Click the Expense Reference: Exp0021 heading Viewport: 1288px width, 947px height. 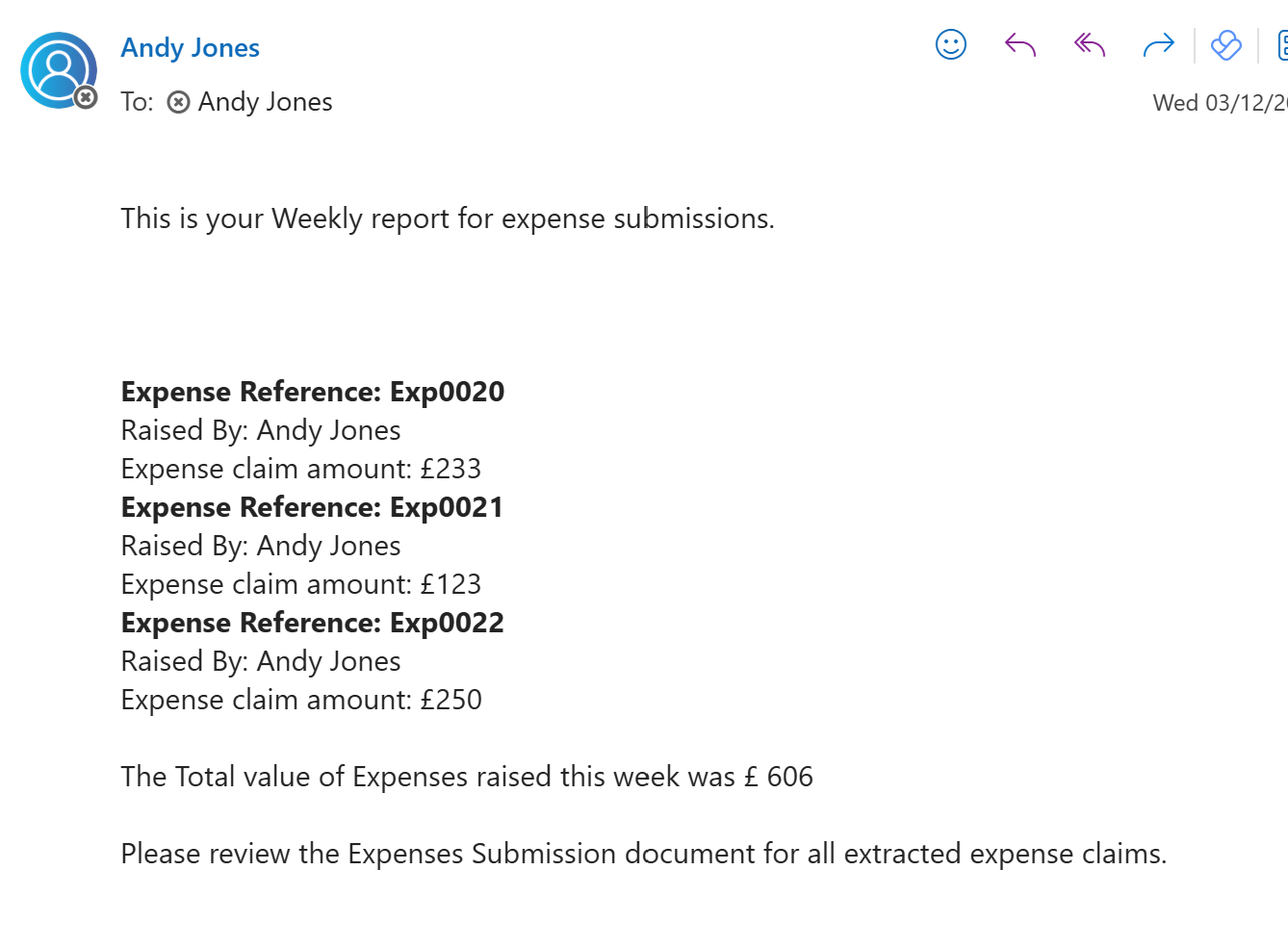pos(313,507)
